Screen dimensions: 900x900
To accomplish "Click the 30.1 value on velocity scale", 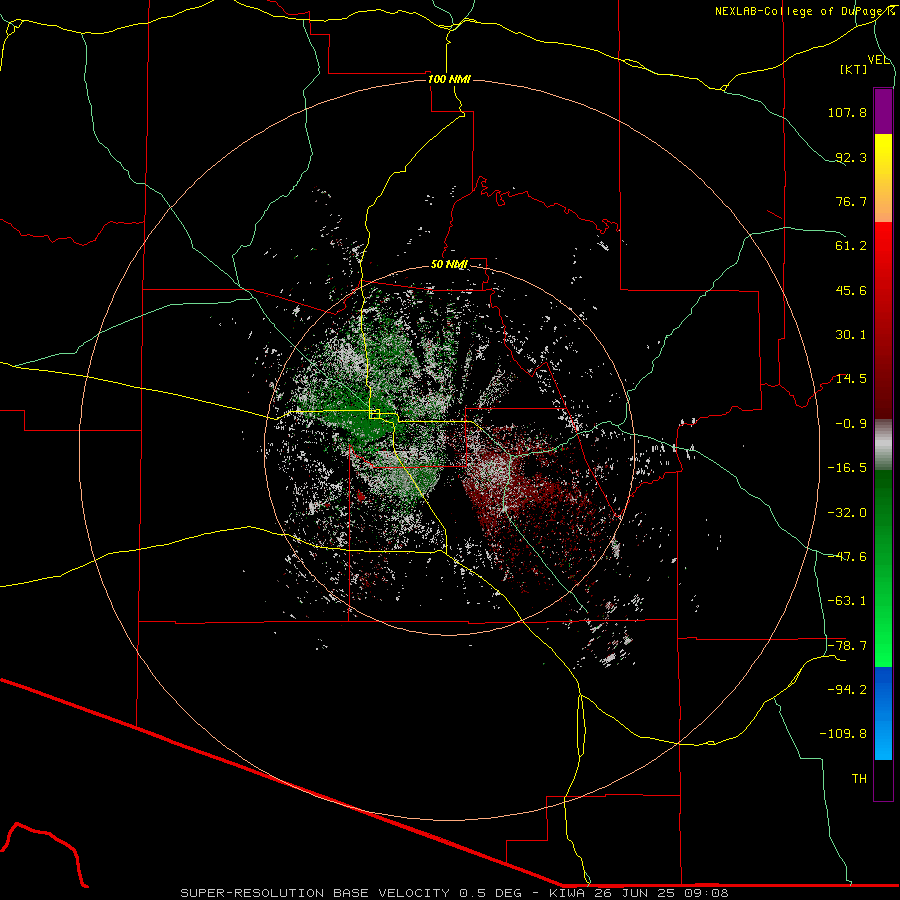I will [x=851, y=335].
